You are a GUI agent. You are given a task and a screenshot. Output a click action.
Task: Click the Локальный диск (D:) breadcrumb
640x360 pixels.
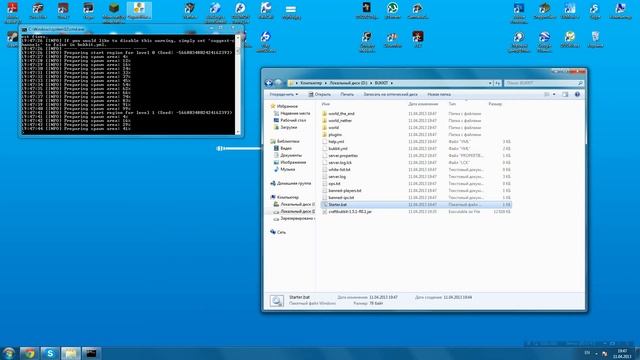[x=348, y=83]
